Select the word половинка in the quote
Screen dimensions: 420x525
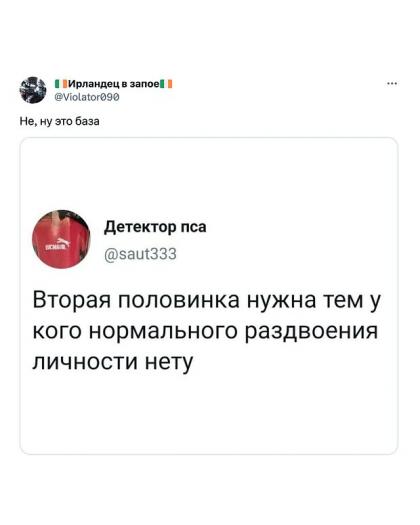point(179,300)
